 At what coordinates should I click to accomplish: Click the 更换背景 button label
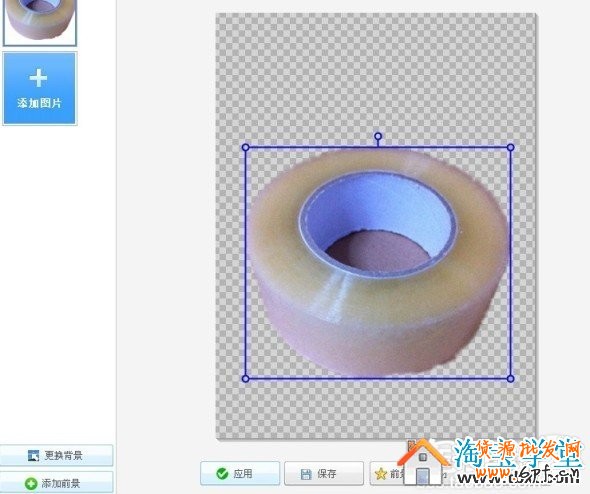[x=63, y=456]
